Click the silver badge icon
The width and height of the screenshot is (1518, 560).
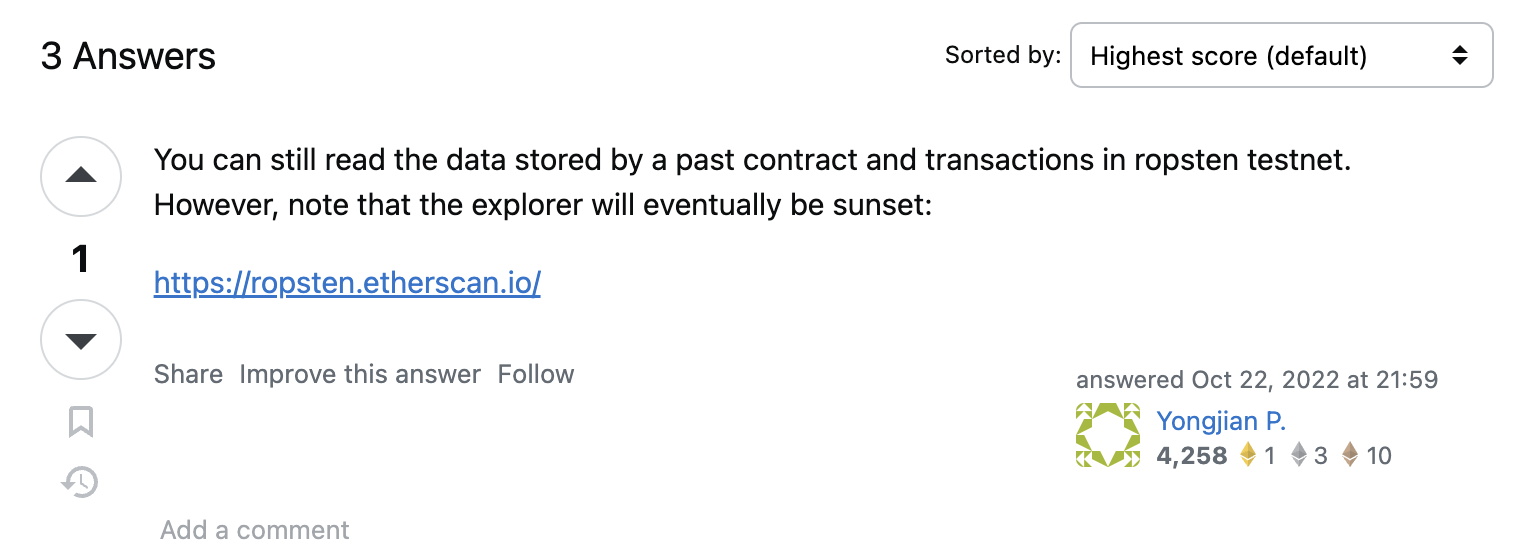point(1299,456)
